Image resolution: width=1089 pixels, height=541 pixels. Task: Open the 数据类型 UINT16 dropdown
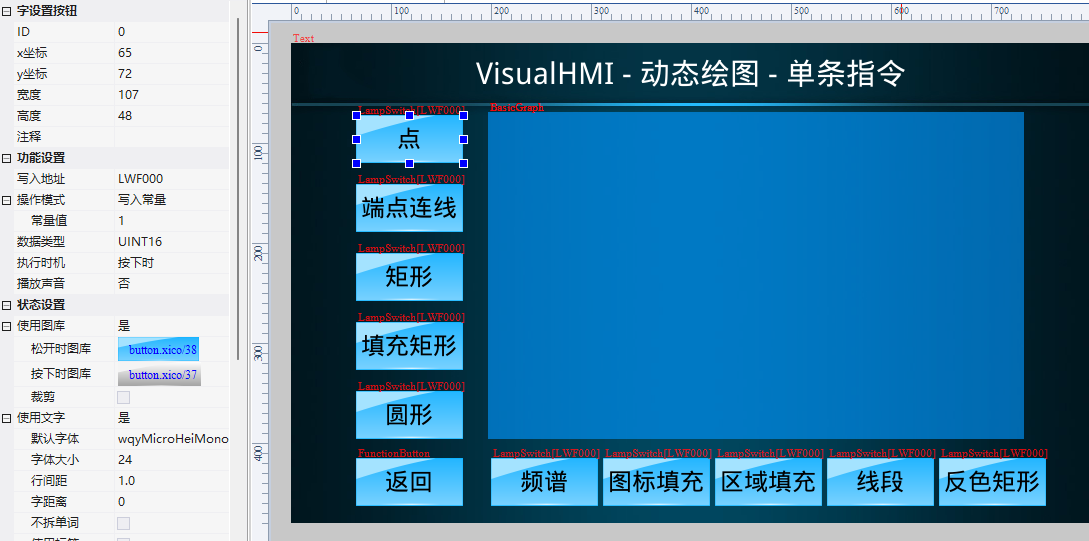172,242
